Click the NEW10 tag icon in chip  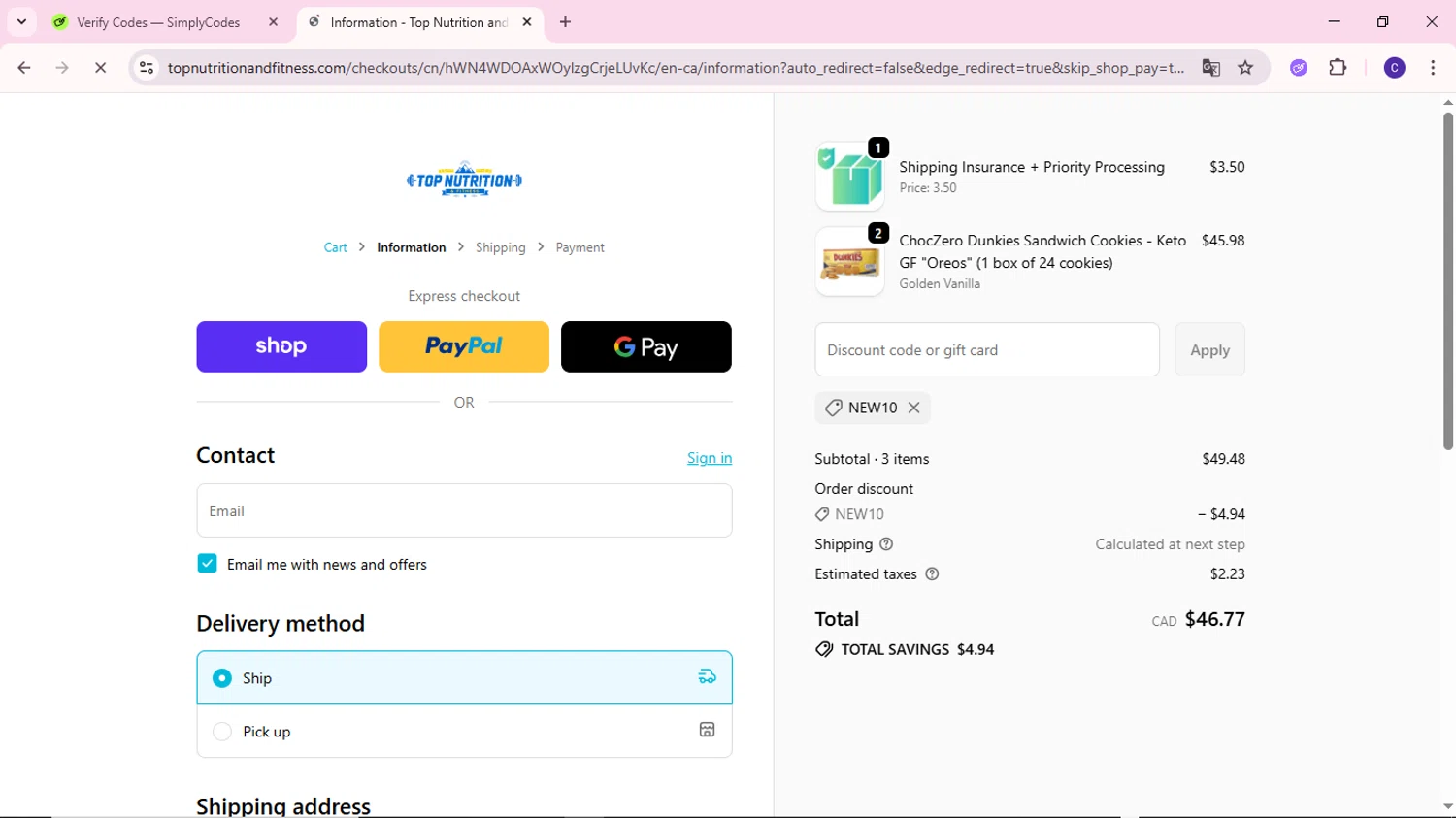click(833, 408)
